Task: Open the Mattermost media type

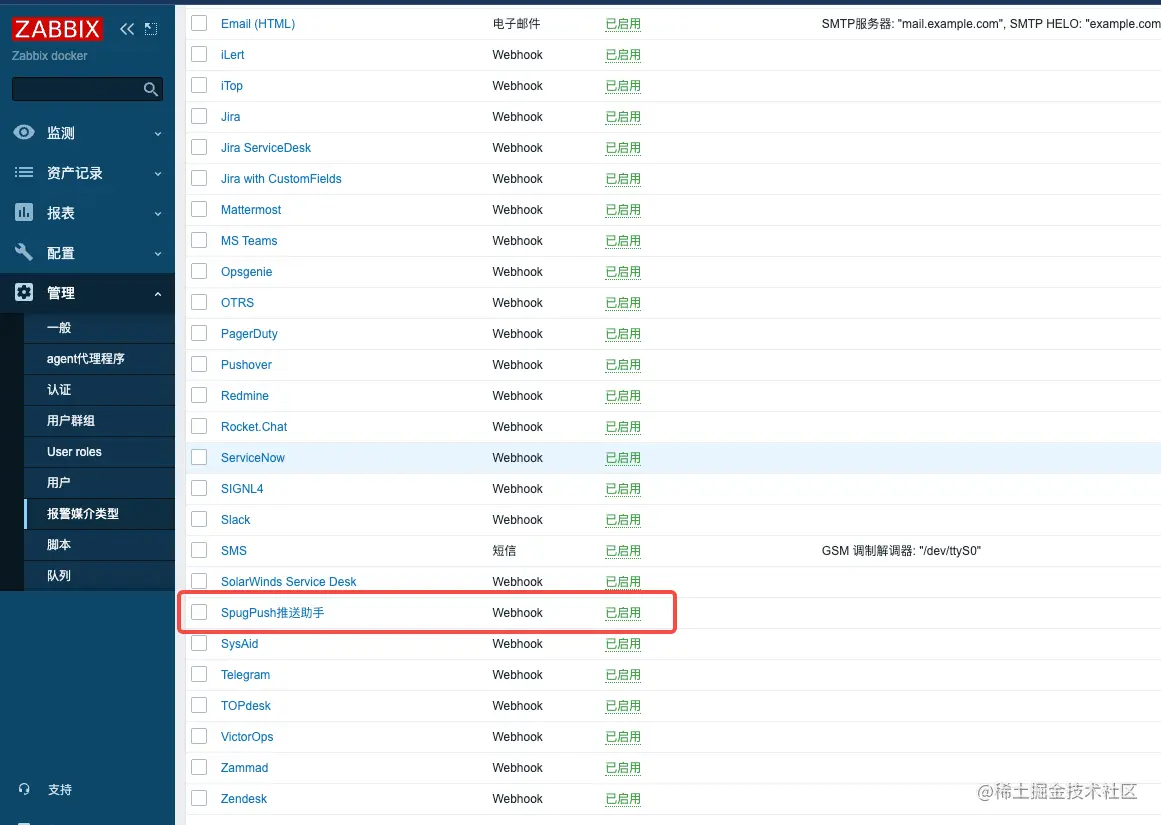Action: pyautogui.click(x=251, y=210)
